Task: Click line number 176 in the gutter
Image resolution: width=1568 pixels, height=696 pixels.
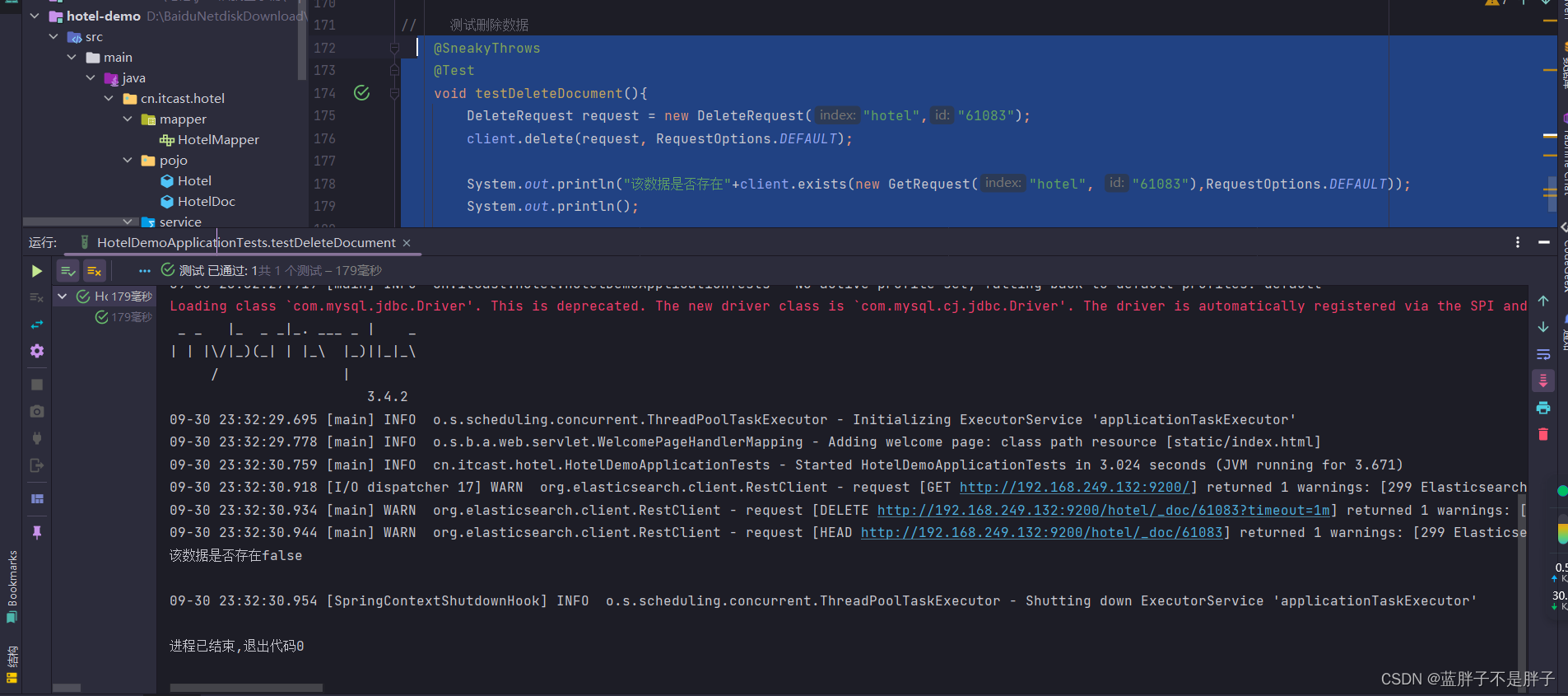Action: pos(324,138)
